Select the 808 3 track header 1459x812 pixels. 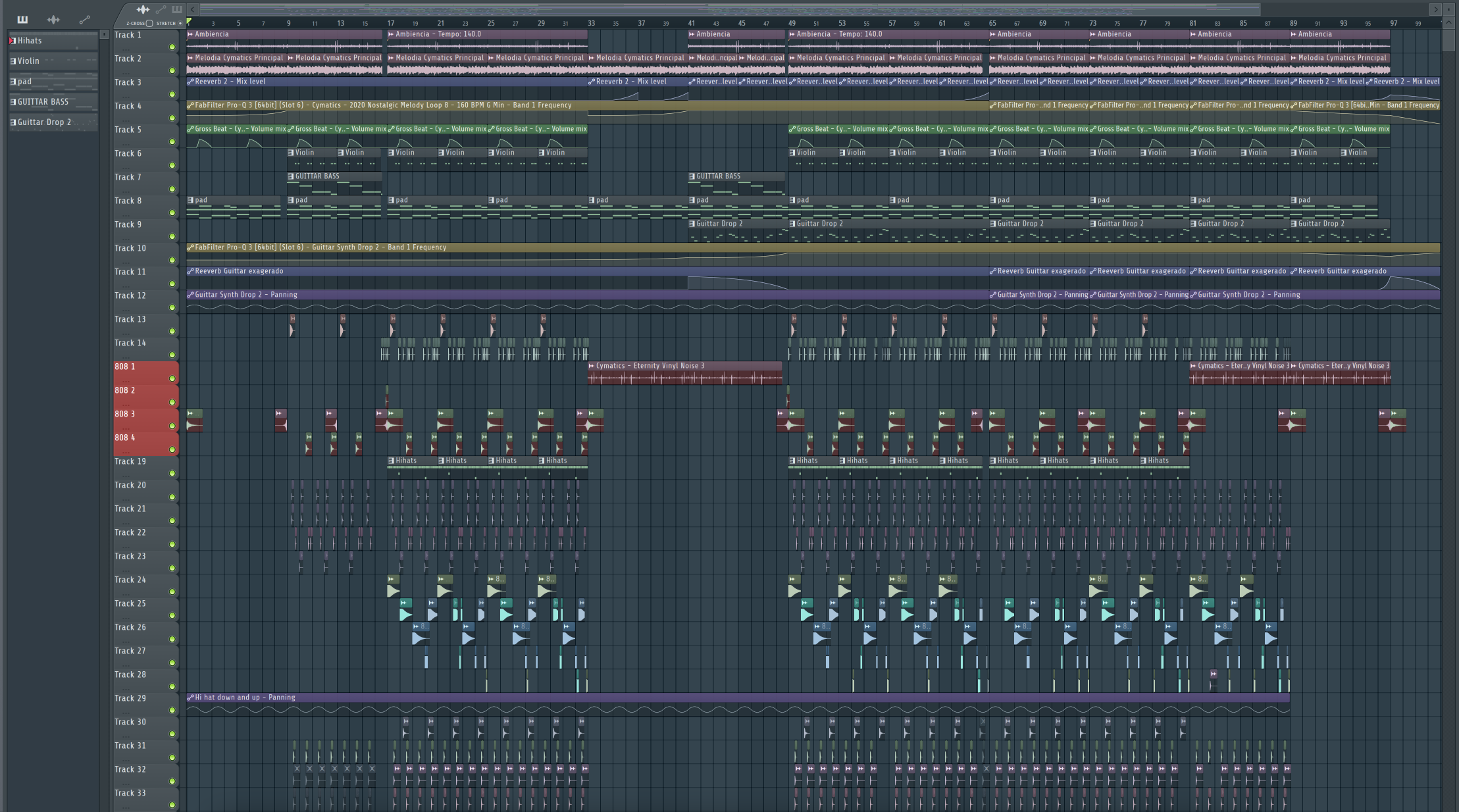point(145,420)
